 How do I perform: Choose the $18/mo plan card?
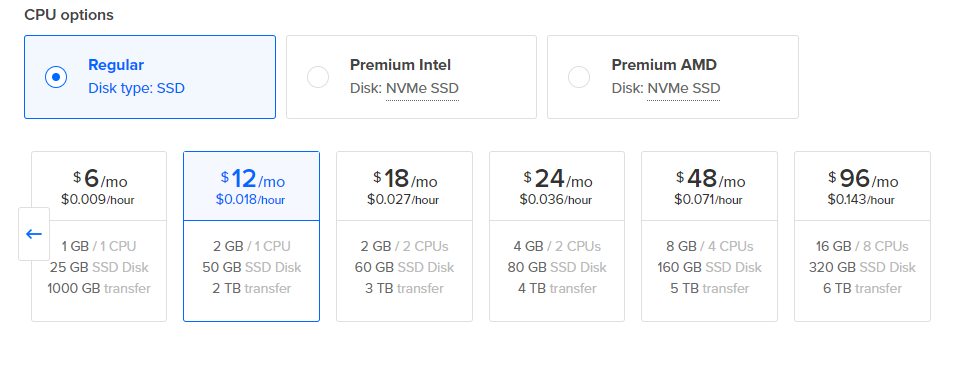(404, 236)
